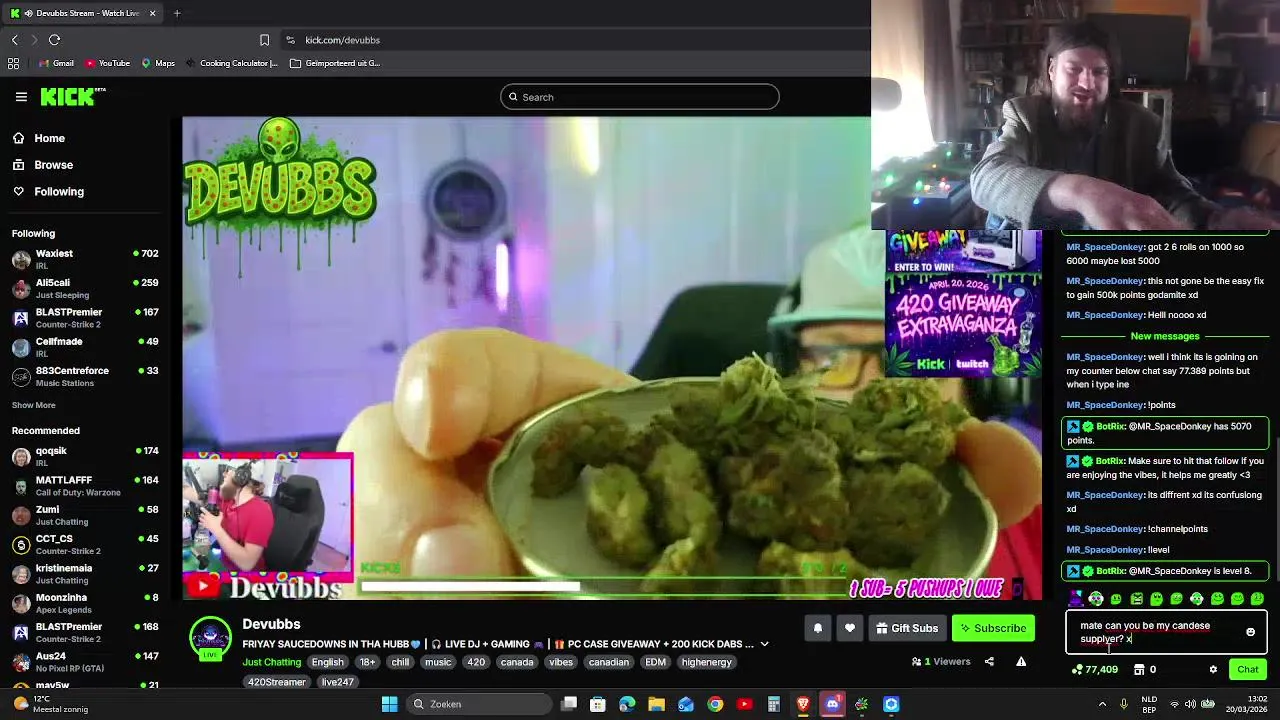1280x720 pixels.
Task: Subscribe to Devubbs channel
Action: coord(993,628)
